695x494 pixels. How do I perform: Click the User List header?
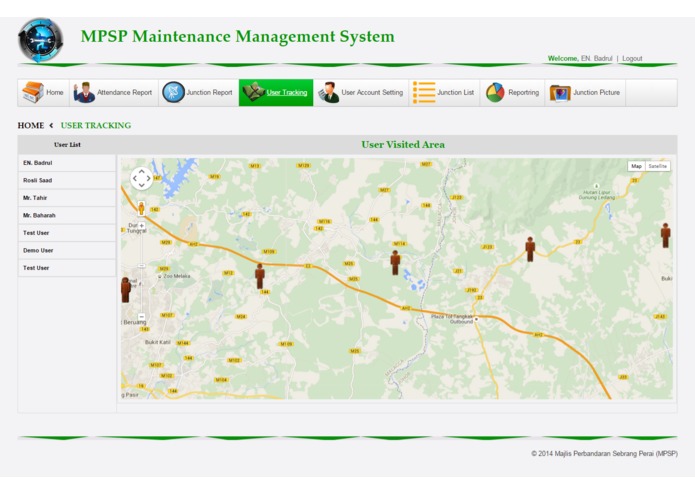pyautogui.click(x=67, y=145)
